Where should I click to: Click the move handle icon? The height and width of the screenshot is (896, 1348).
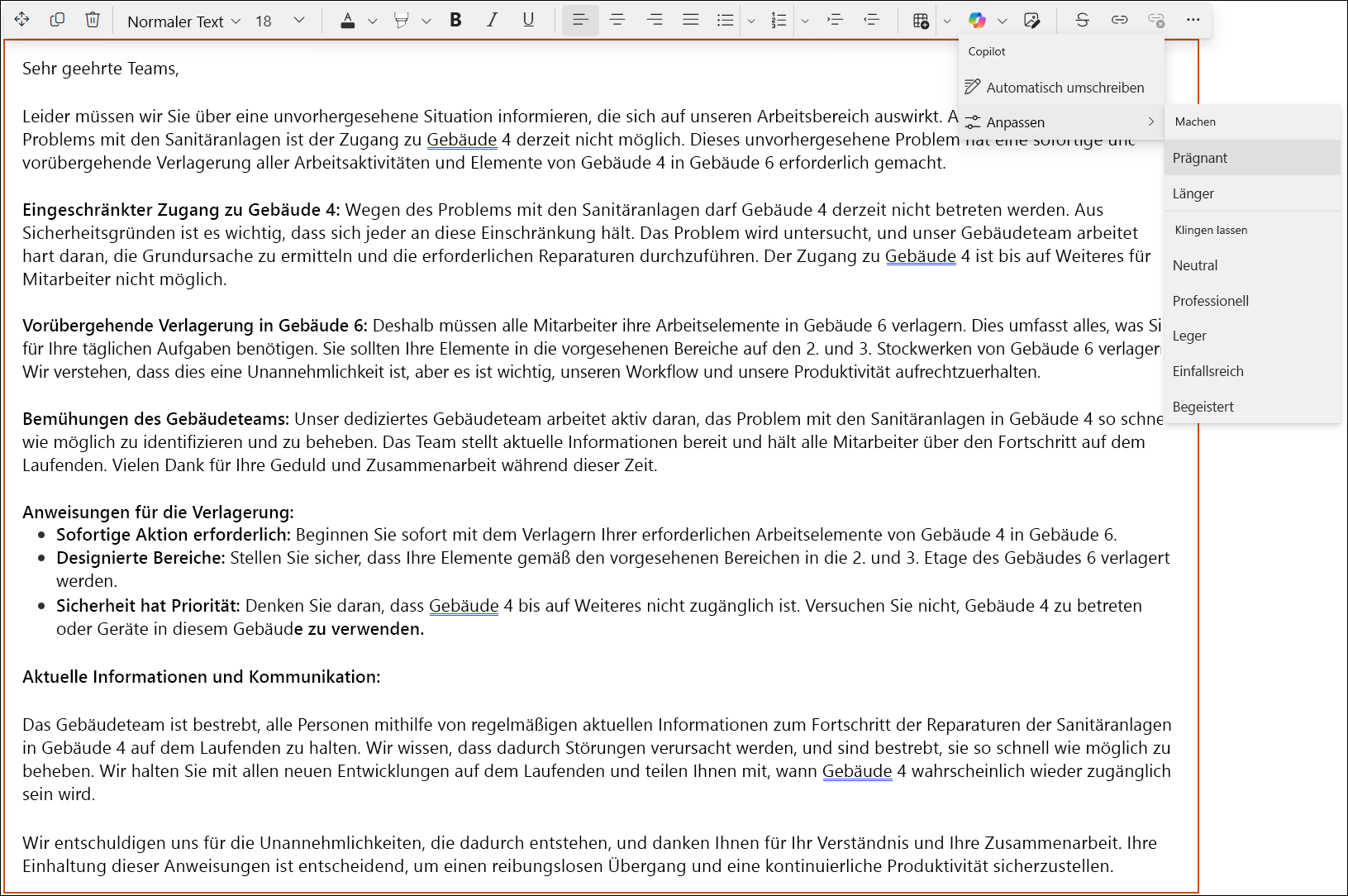pyautogui.click(x=22, y=20)
